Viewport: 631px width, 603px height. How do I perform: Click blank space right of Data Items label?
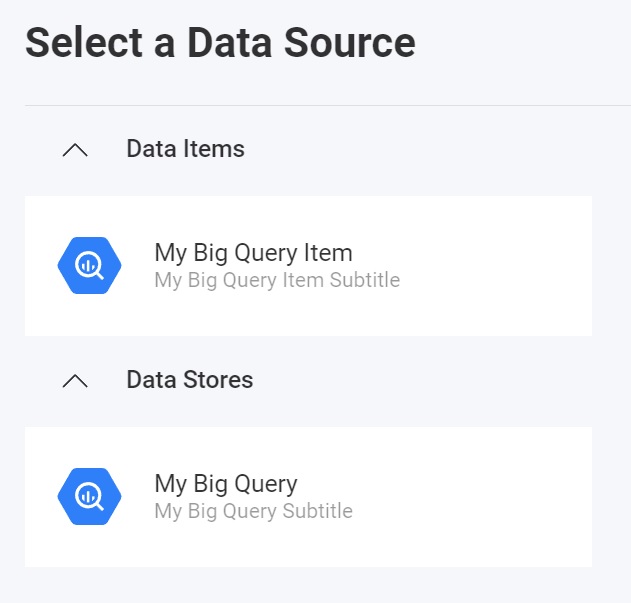click(x=420, y=150)
